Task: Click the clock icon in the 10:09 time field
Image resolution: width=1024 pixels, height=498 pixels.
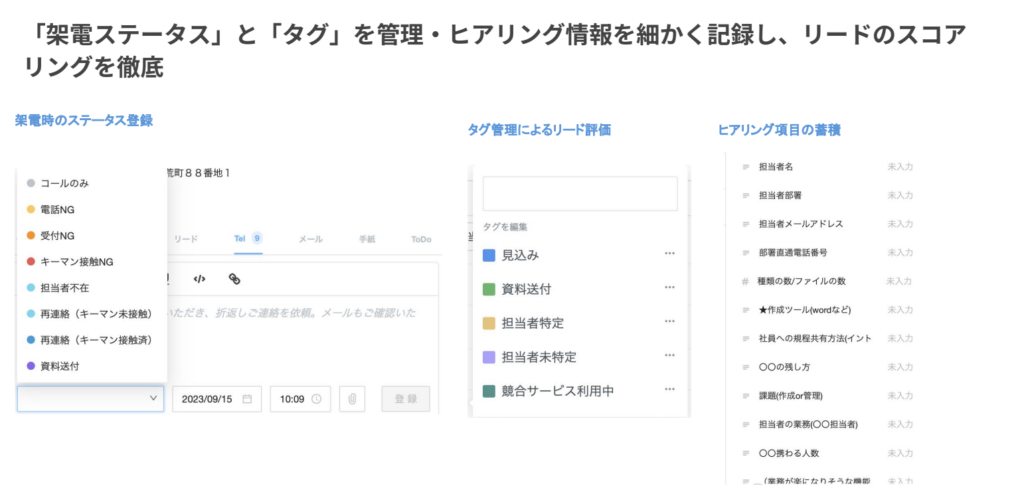Action: click(316, 399)
